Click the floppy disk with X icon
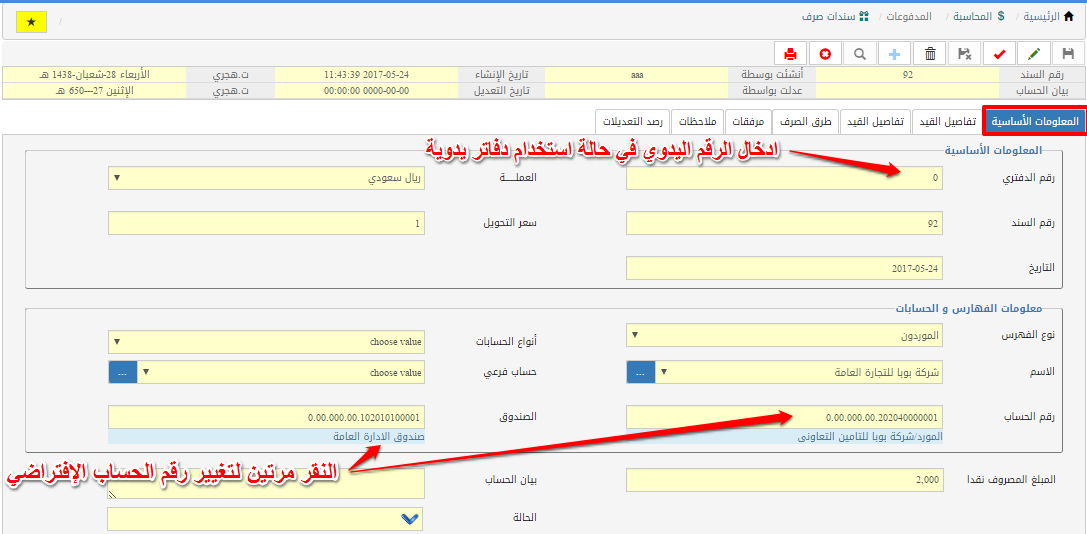The image size is (1087, 534). 964,54
